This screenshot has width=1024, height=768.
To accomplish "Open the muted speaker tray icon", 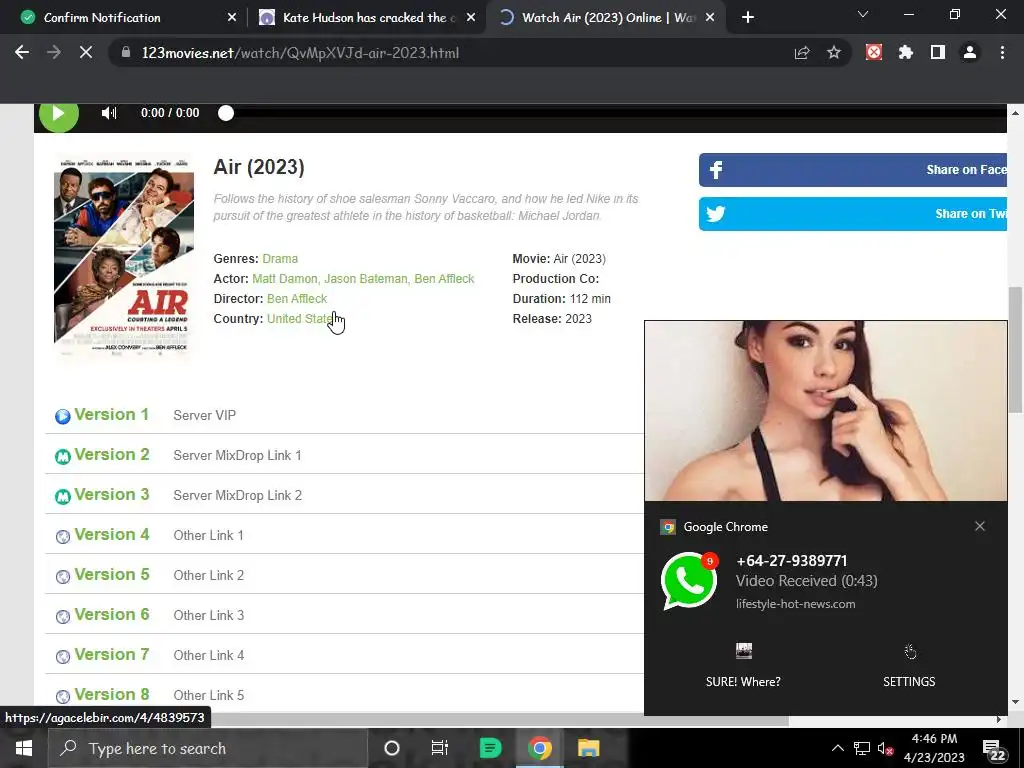I will (886, 748).
